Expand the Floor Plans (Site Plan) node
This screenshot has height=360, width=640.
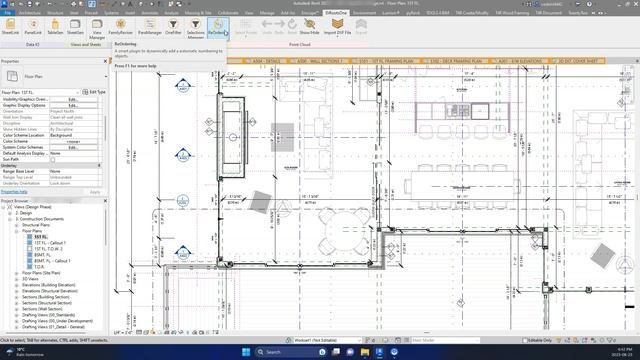coord(17,273)
